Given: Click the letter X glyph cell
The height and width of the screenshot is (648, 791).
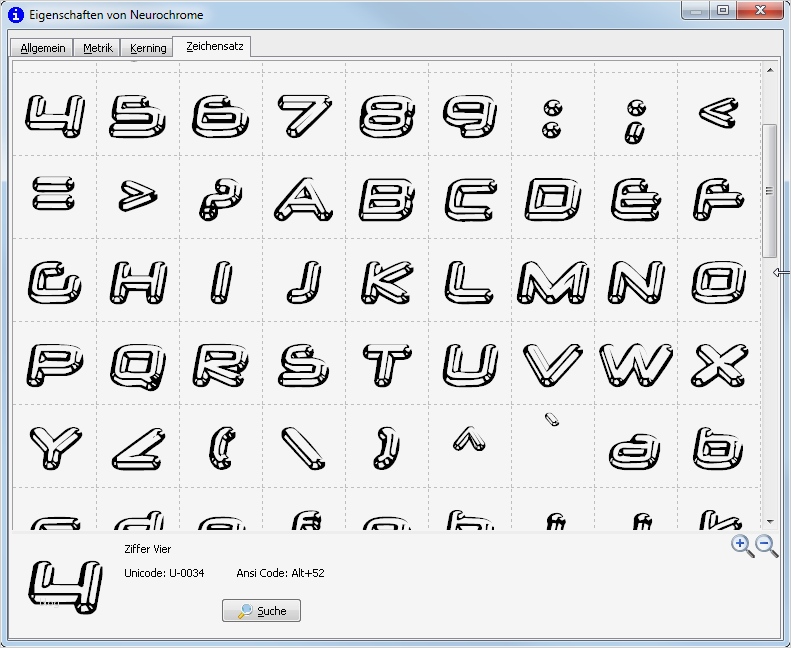Looking at the screenshot, I should click(719, 364).
